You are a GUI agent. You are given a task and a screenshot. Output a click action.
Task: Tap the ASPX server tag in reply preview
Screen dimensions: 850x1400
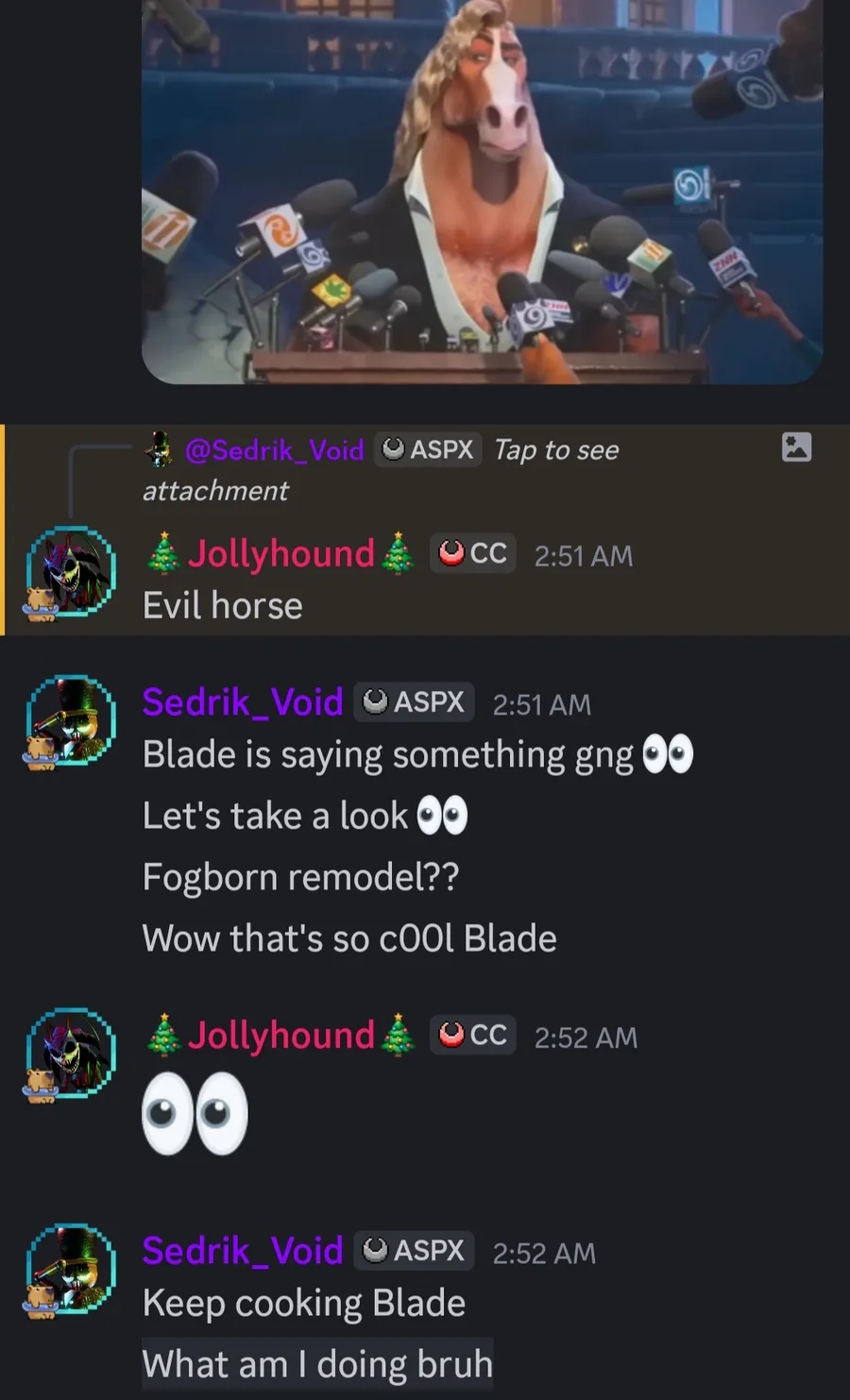[428, 449]
